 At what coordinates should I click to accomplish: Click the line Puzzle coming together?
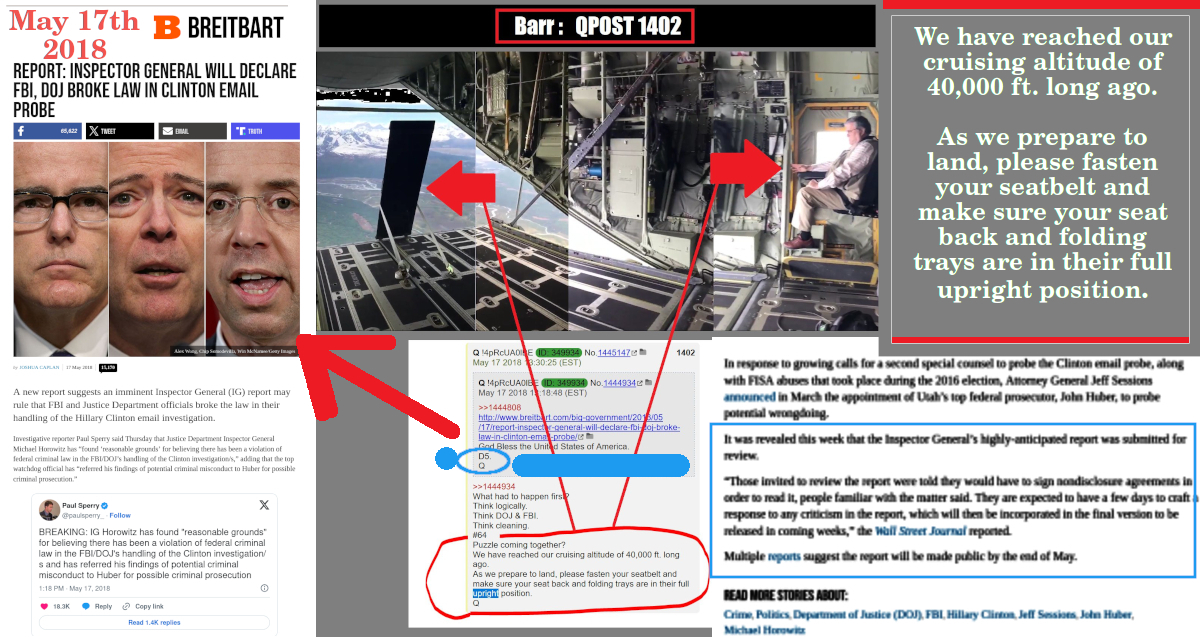pyautogui.click(x=520, y=547)
